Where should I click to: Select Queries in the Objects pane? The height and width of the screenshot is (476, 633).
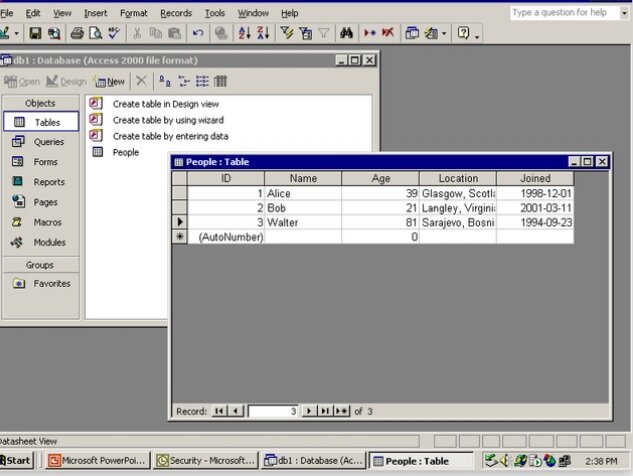tap(41, 142)
